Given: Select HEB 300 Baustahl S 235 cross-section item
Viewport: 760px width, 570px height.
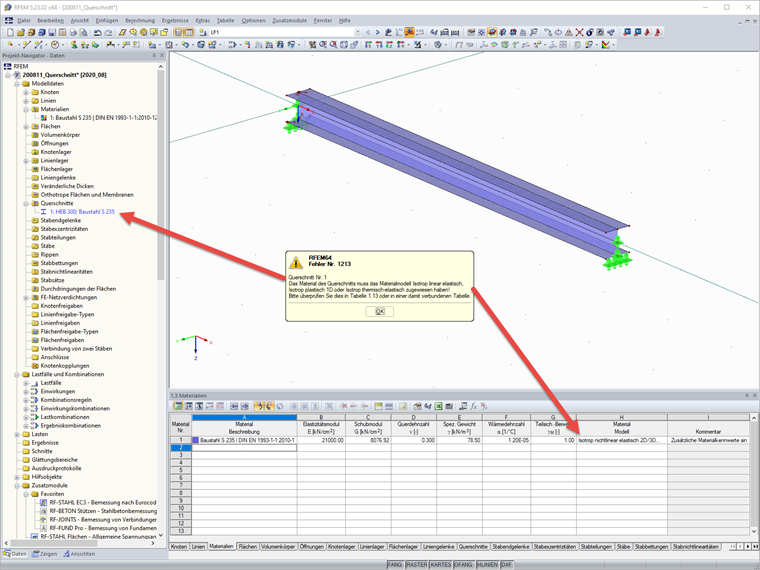Looking at the screenshot, I should [x=82, y=212].
